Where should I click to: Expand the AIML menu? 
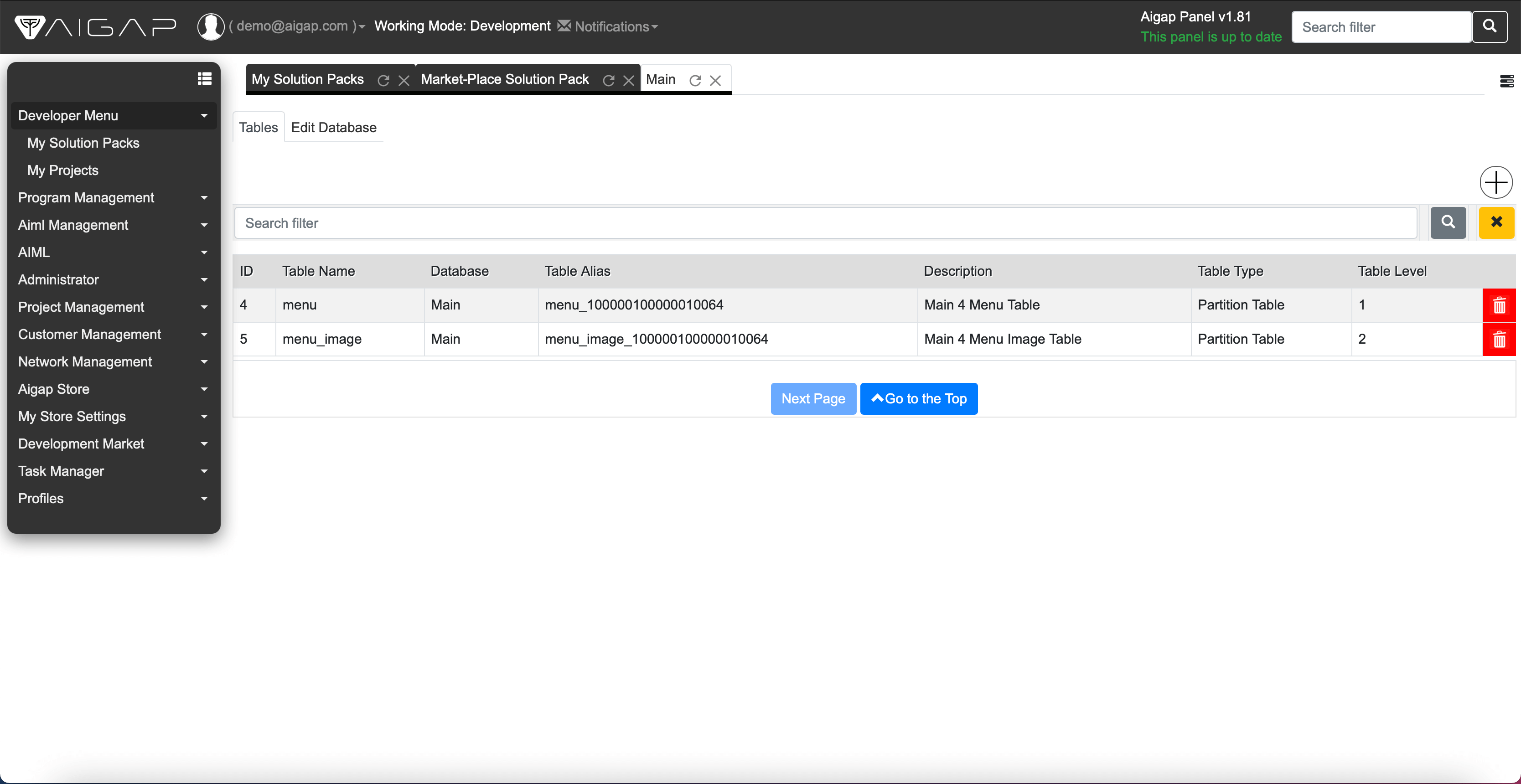(114, 252)
